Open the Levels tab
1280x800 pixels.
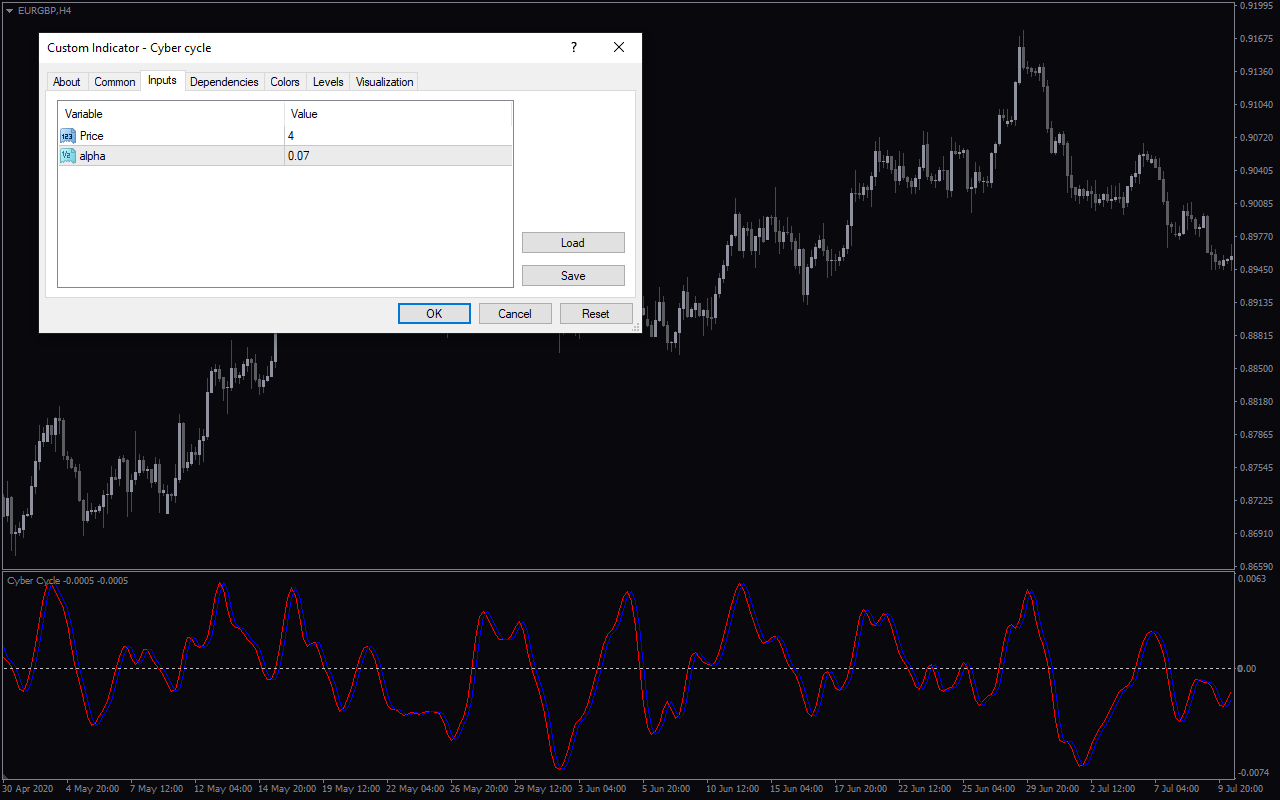click(x=328, y=82)
